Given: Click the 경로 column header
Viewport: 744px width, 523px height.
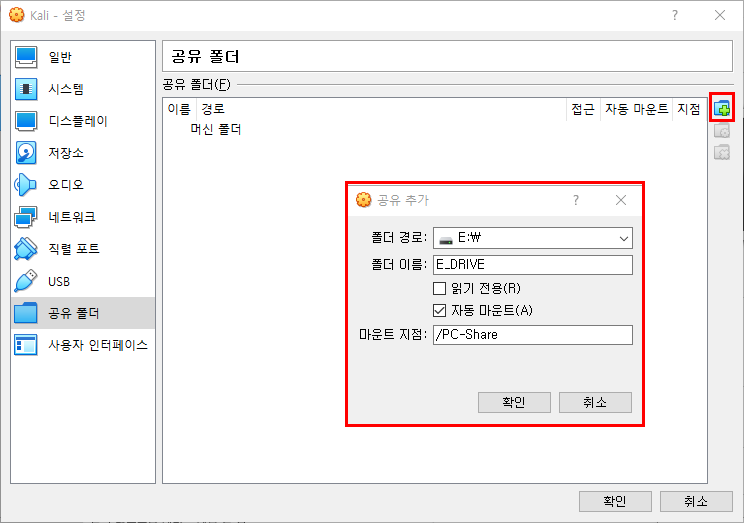Looking at the screenshot, I should [381, 109].
